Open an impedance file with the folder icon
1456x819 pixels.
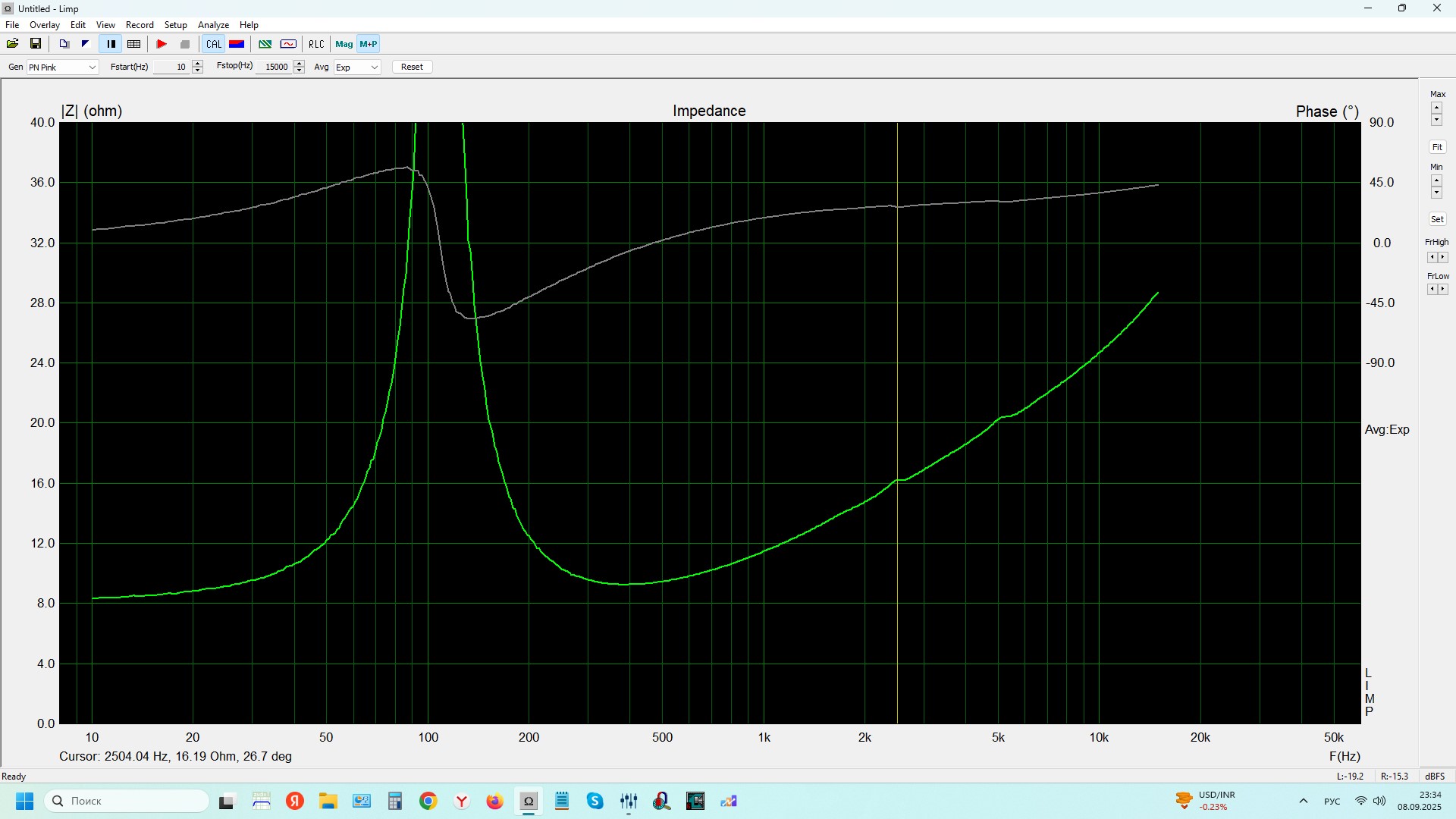tap(13, 44)
